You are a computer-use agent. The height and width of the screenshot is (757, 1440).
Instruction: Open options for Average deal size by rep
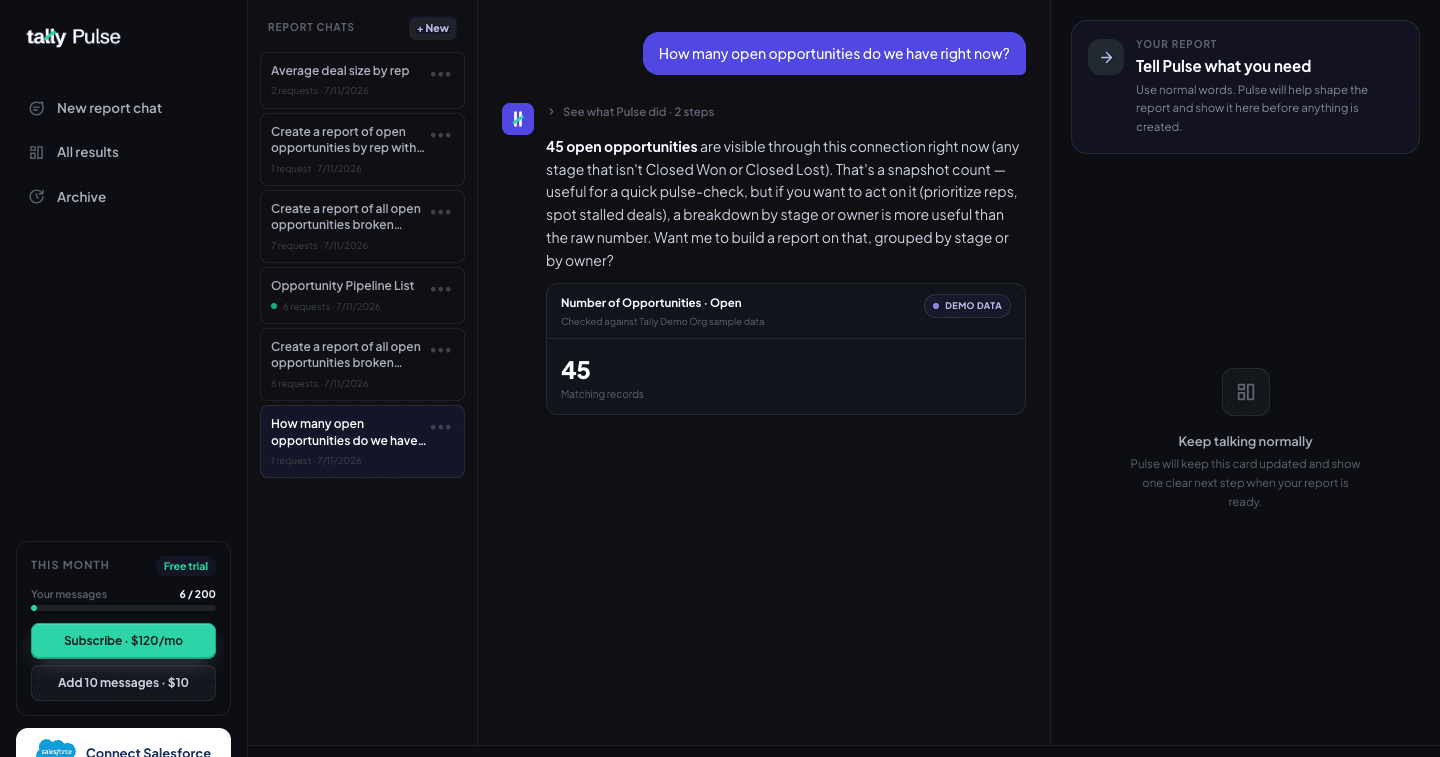tap(441, 74)
